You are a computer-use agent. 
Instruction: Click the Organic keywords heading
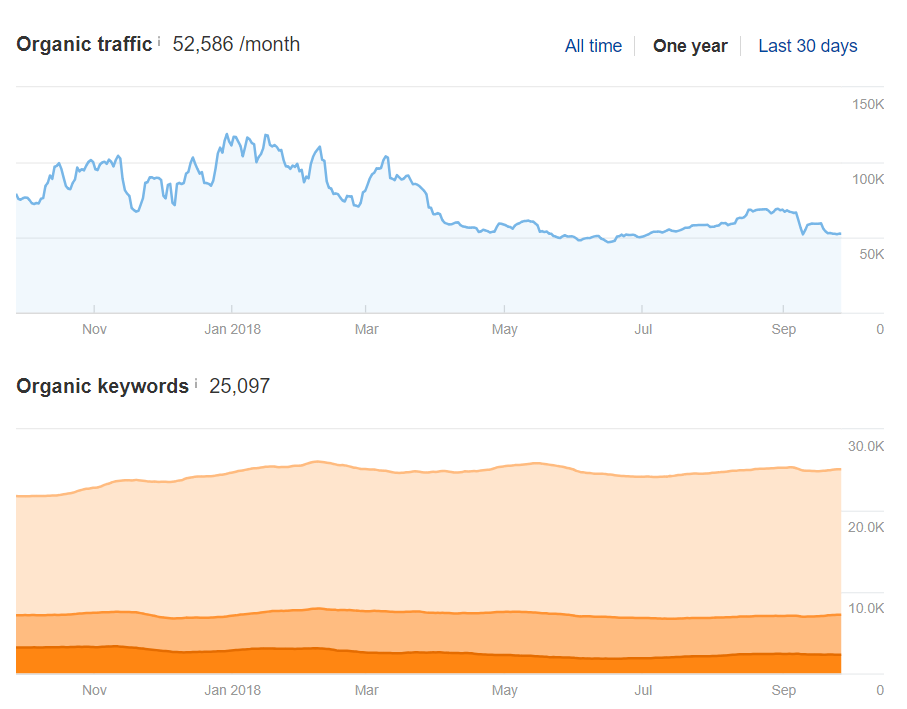tap(102, 386)
